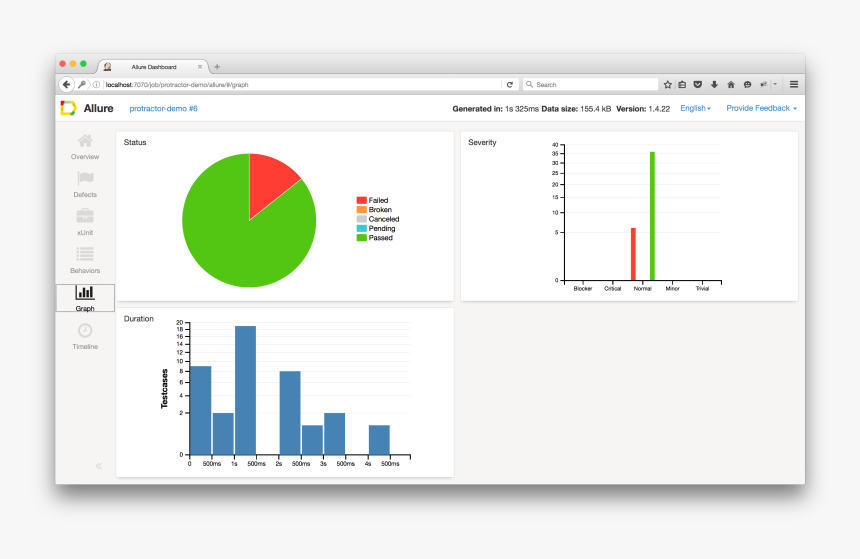Open a new browser tab
The width and height of the screenshot is (860, 559).
pos(217,67)
